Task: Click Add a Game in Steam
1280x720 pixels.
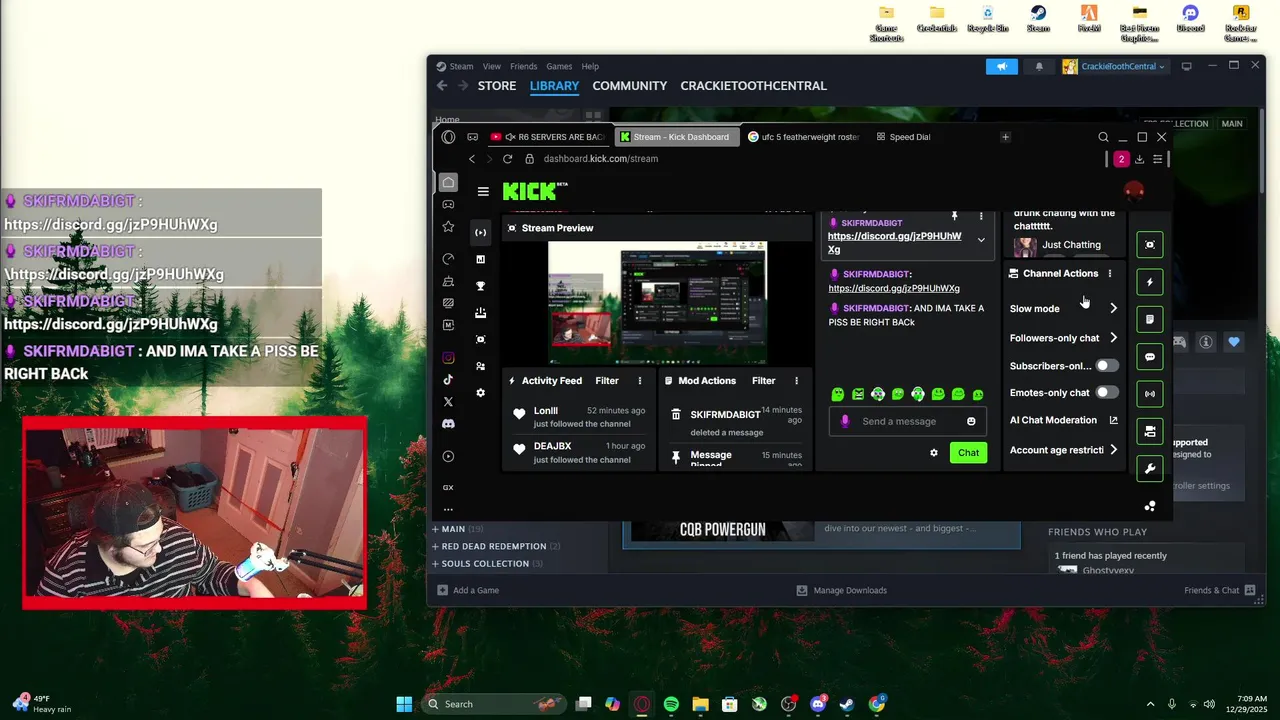Action: click(x=467, y=591)
